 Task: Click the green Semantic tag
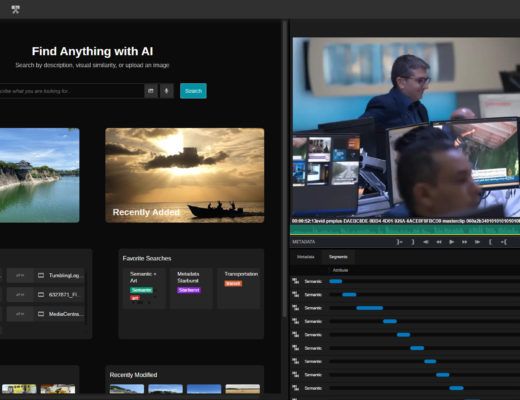(x=141, y=290)
